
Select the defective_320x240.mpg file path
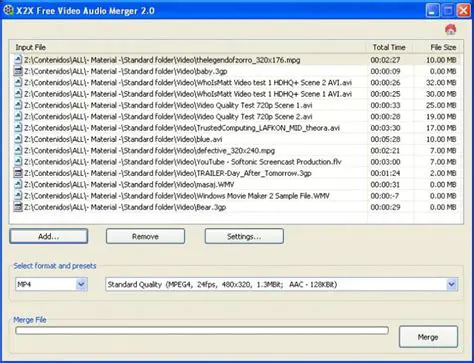click(149, 151)
